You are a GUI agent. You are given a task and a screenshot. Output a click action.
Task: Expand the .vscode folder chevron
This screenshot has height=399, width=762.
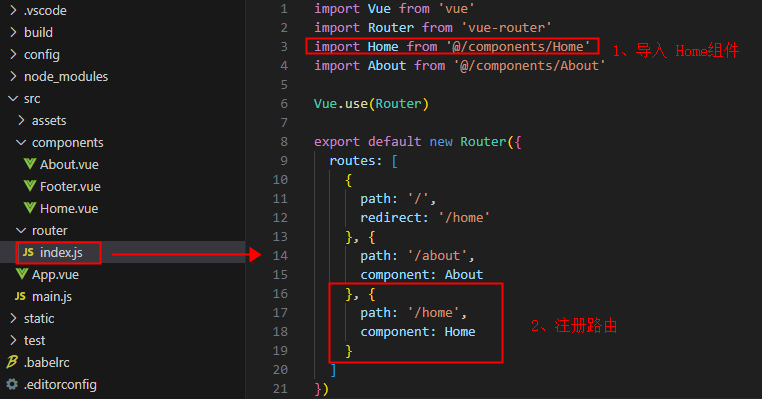[x=13, y=10]
